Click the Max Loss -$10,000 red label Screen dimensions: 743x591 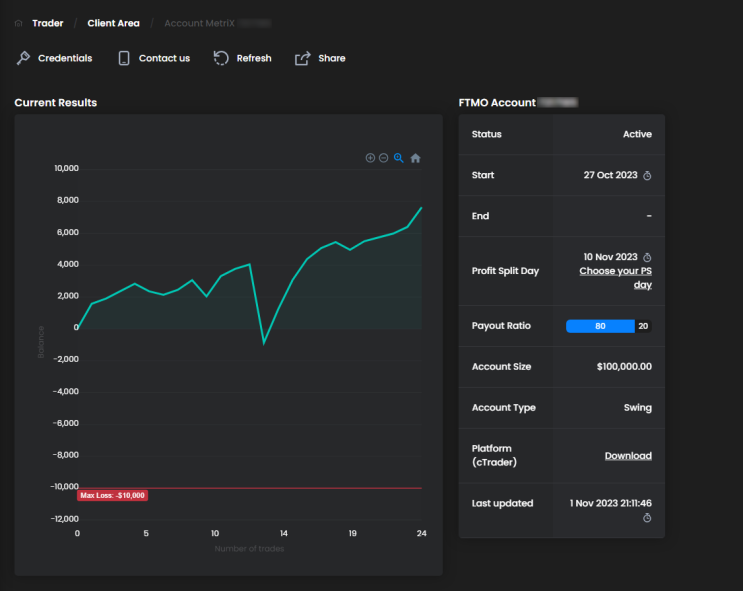click(112, 495)
